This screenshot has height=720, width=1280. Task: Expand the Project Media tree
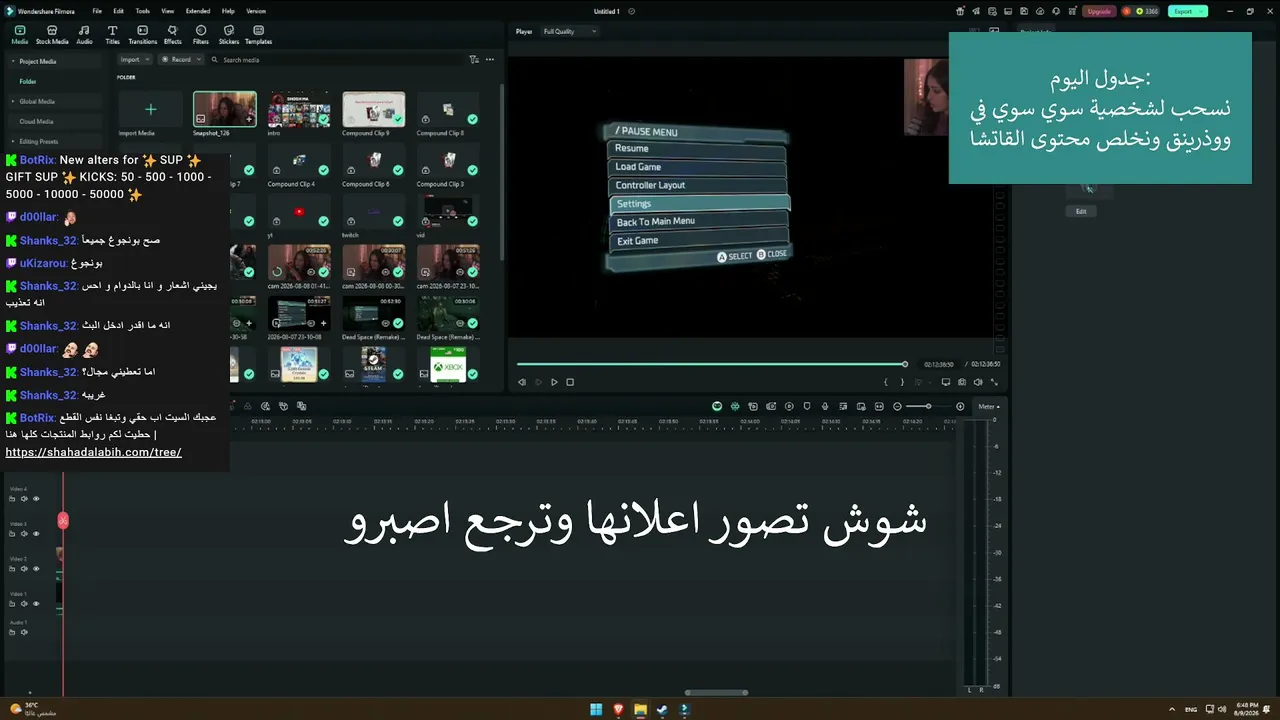coord(12,61)
